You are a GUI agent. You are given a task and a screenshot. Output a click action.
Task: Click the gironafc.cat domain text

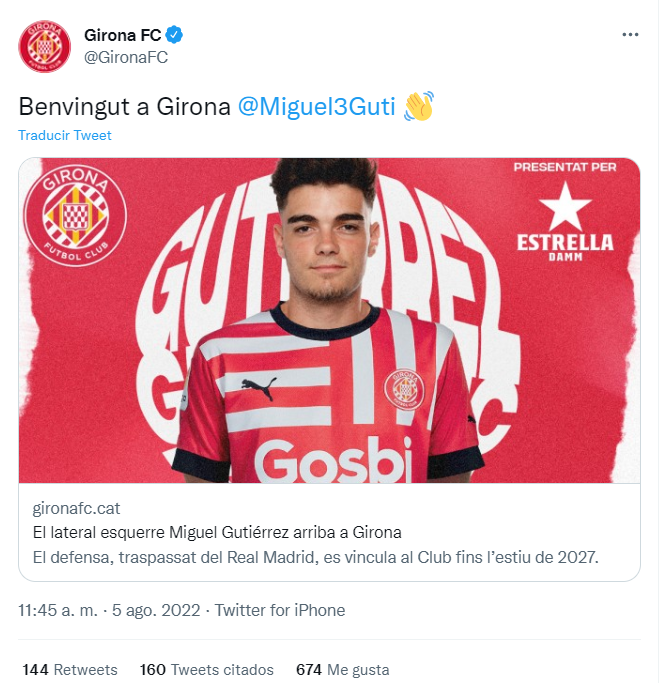point(76,508)
